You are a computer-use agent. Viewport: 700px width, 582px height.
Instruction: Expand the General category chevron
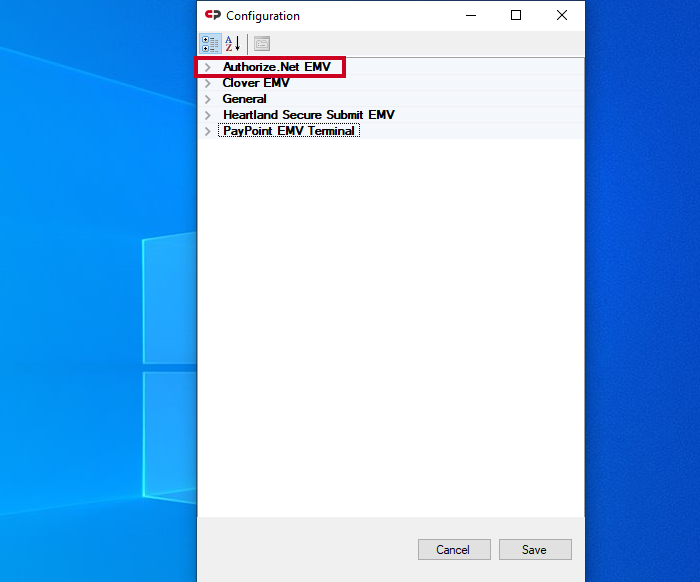point(208,99)
